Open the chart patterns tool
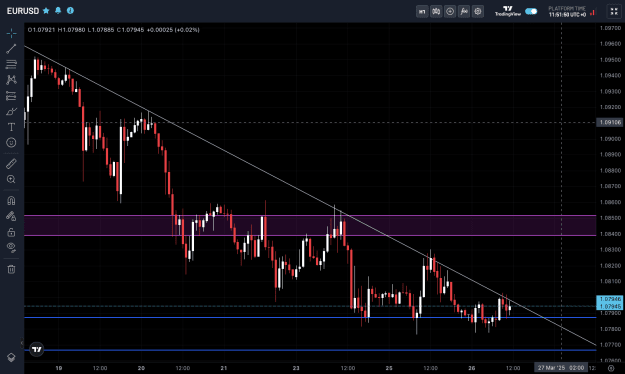The height and width of the screenshot is (374, 625). (x=11, y=80)
